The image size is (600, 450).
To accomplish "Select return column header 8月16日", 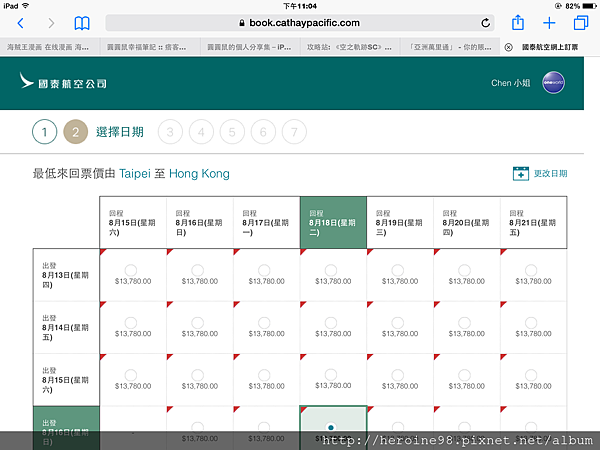I will [200, 222].
